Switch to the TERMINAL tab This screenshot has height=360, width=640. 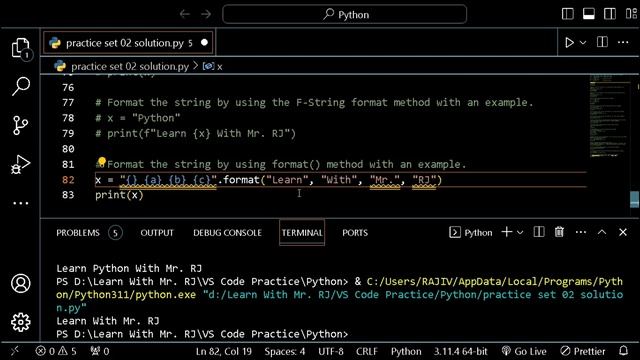click(302, 233)
